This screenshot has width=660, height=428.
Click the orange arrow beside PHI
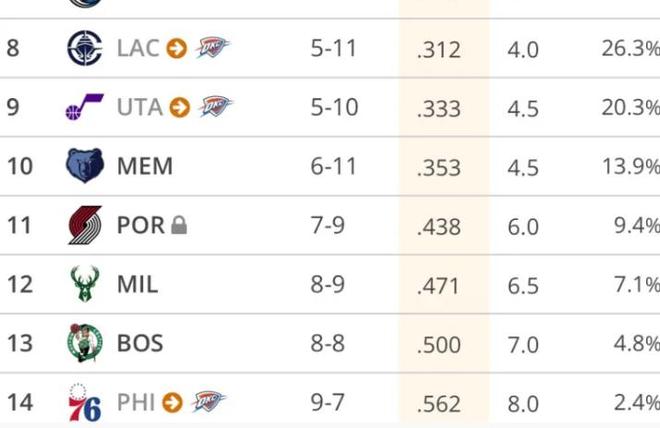coord(173,402)
